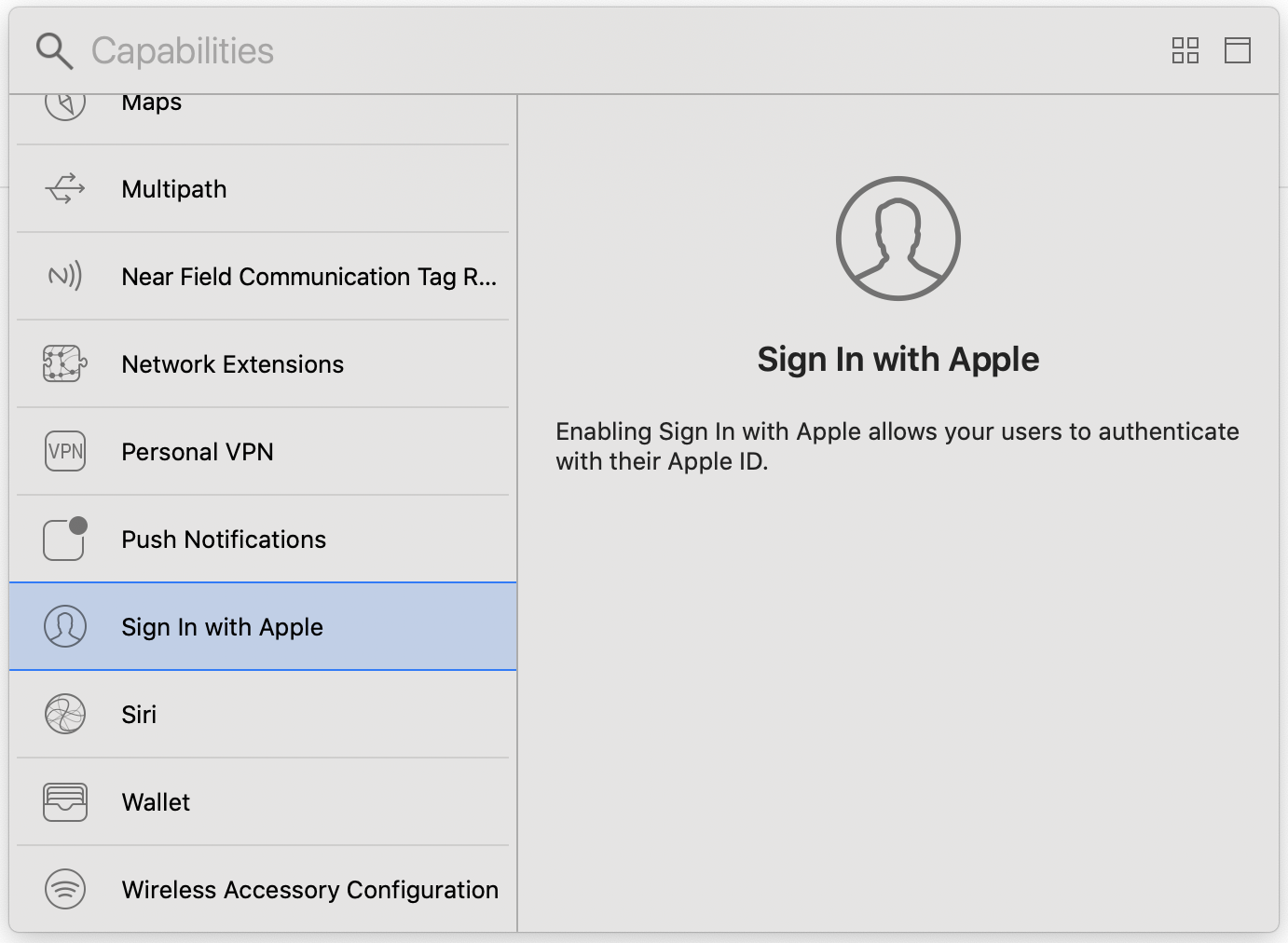1288x943 pixels.
Task: Switch to the grid view icon
Action: pos(1185,50)
